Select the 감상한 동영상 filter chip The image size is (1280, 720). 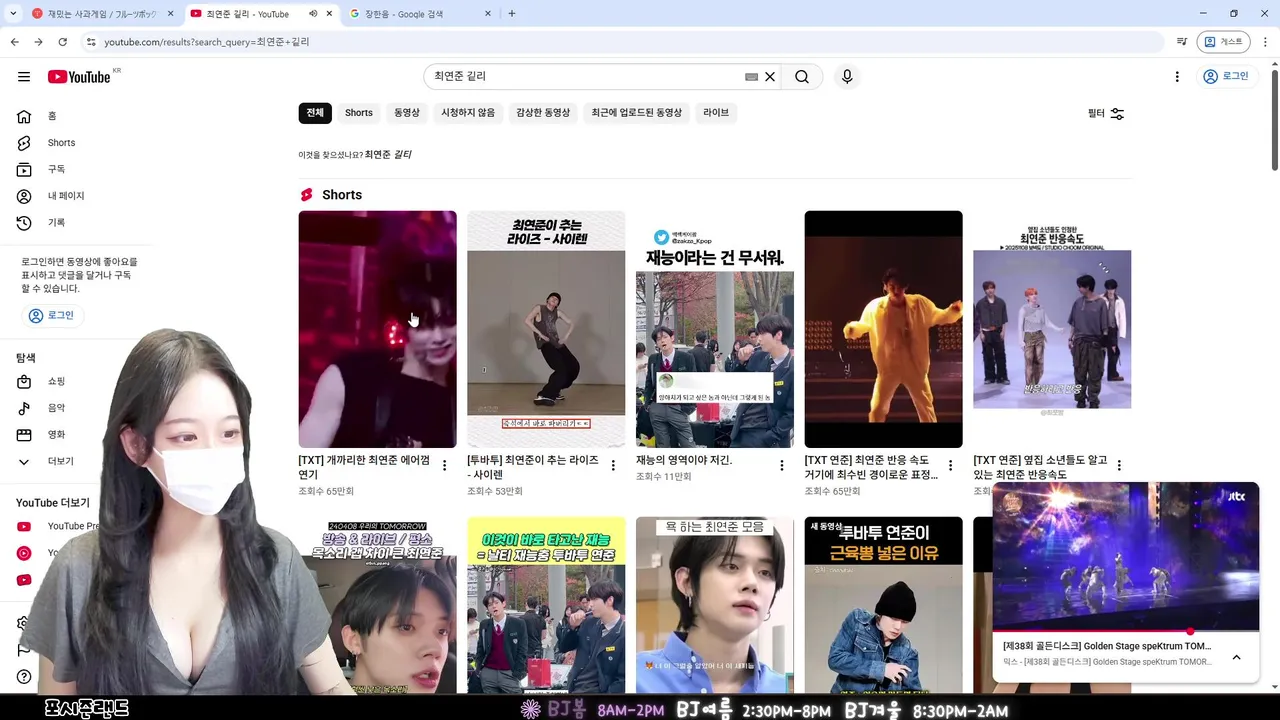tap(543, 113)
